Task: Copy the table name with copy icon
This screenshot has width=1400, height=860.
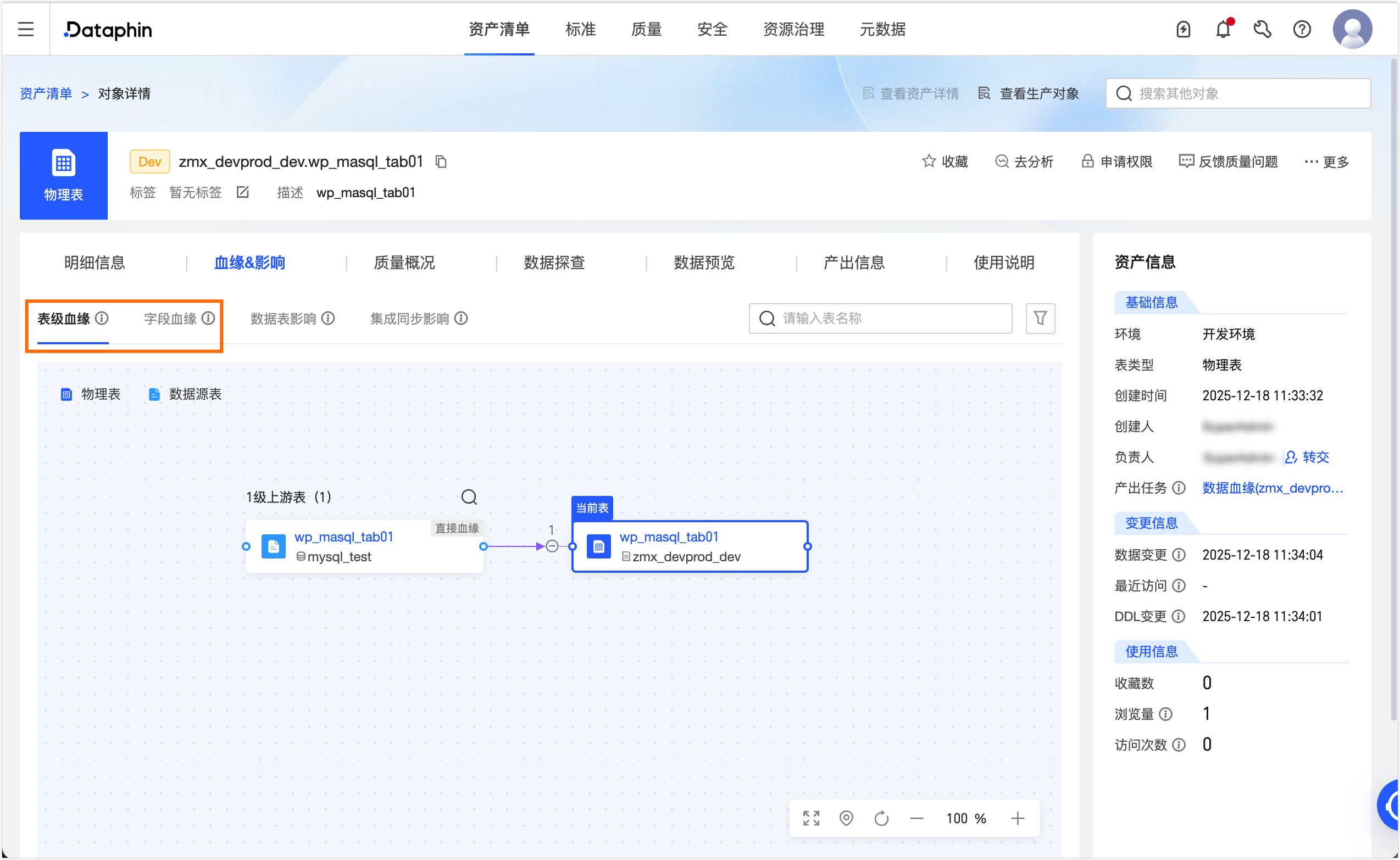Action: (441, 162)
